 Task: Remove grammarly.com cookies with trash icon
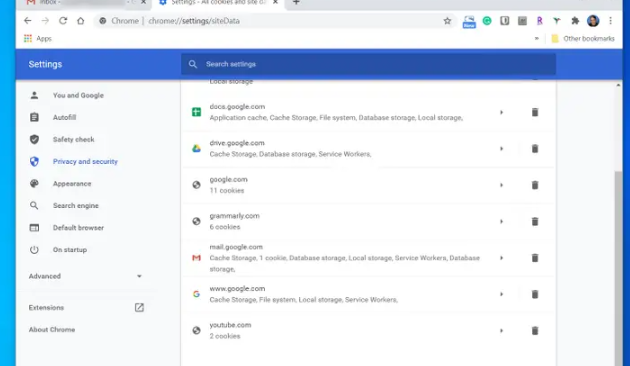tap(535, 221)
